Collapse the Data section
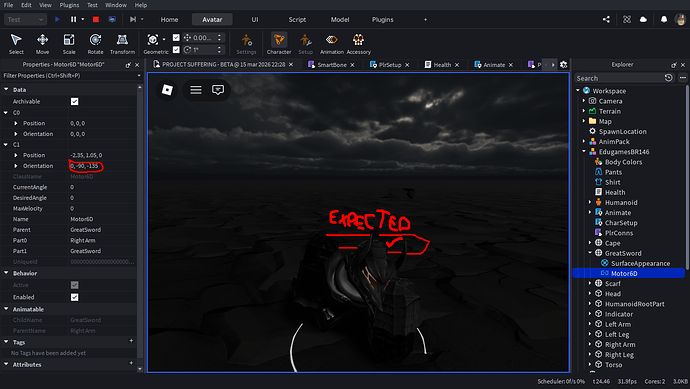This screenshot has height=389, width=690. coord(6,89)
